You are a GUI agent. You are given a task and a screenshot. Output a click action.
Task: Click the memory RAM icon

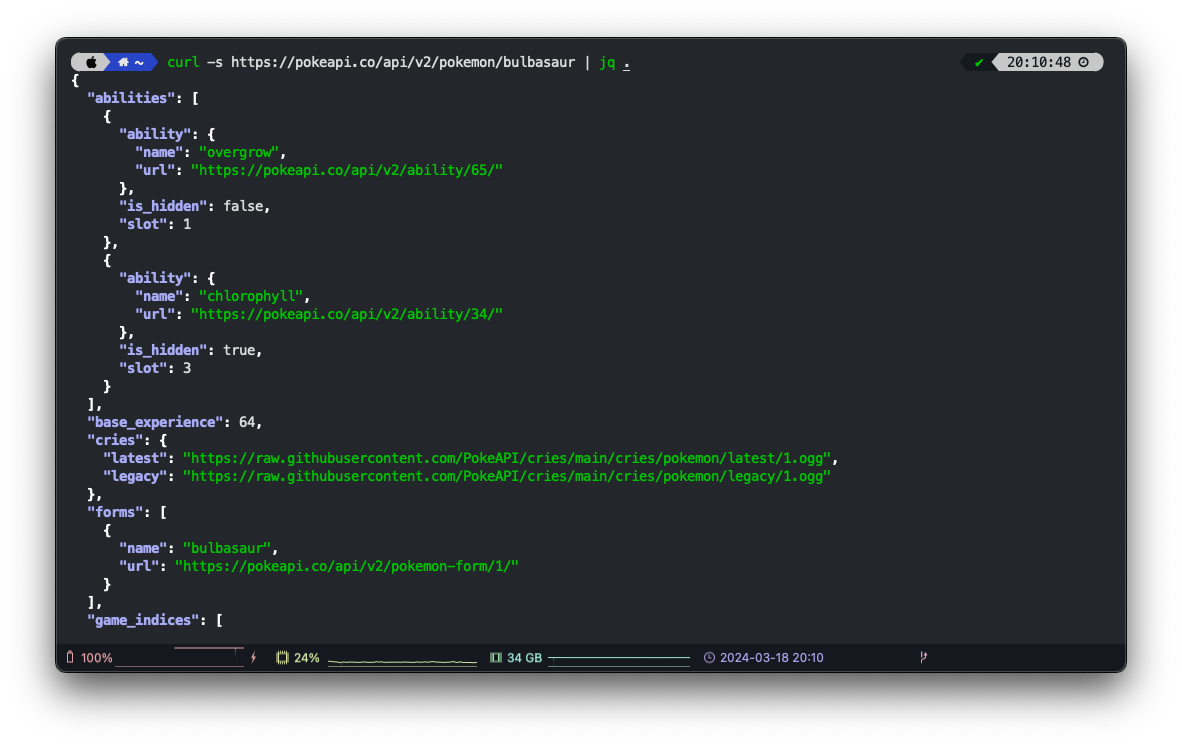[x=495, y=658]
